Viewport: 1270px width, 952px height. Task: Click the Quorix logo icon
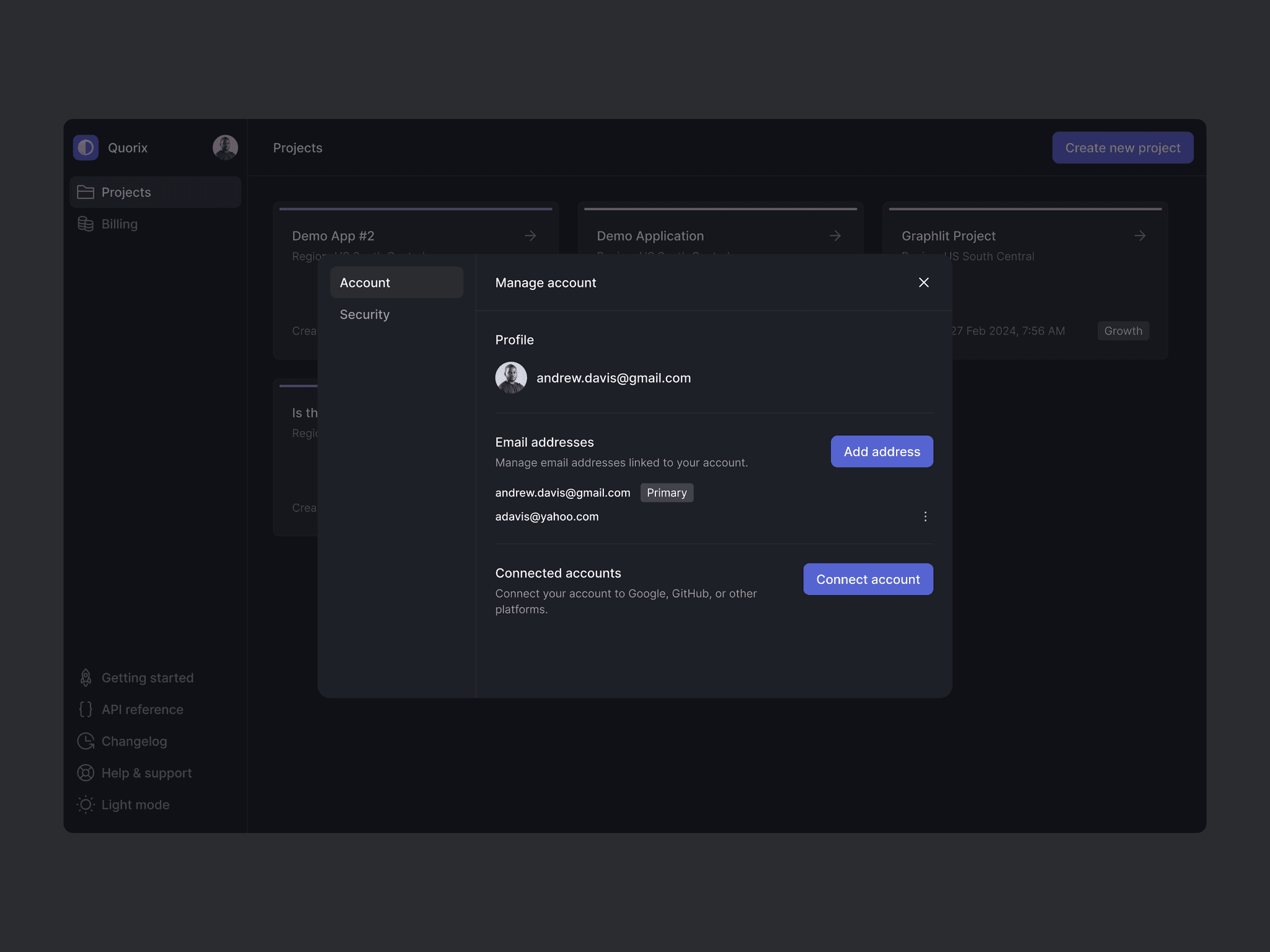click(86, 148)
